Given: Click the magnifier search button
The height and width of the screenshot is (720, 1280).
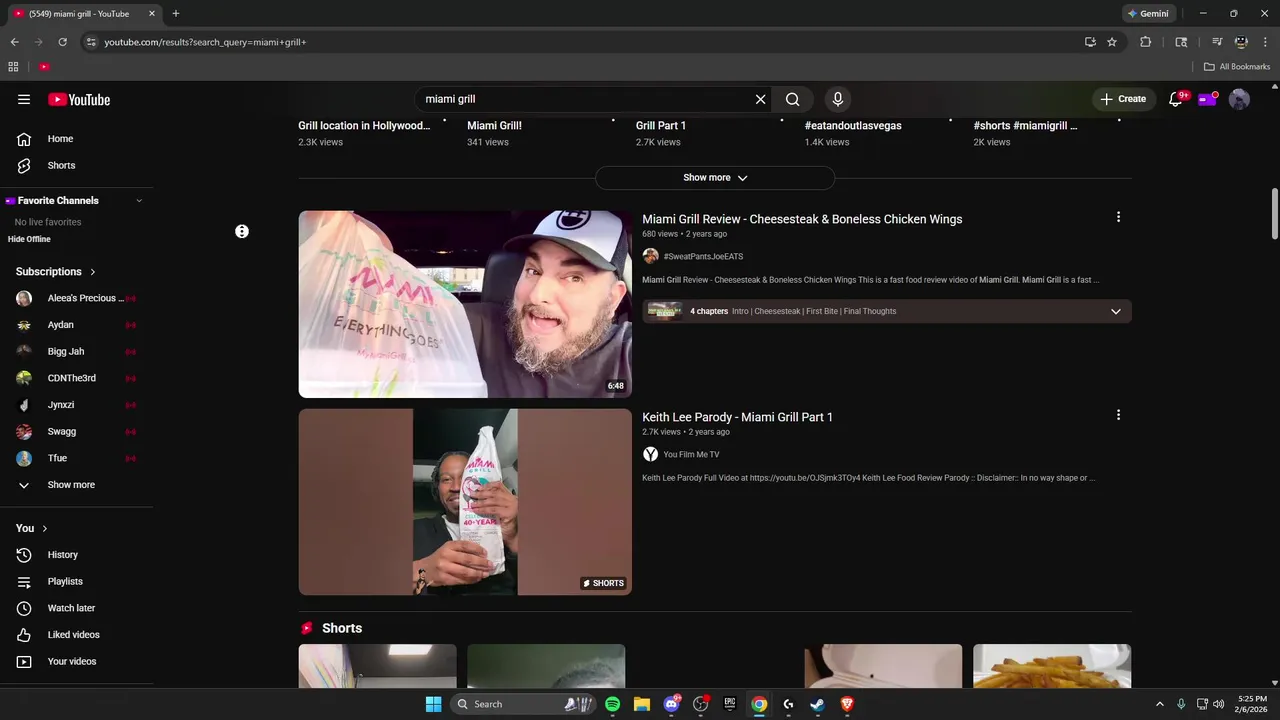Looking at the screenshot, I should pyautogui.click(x=792, y=99).
